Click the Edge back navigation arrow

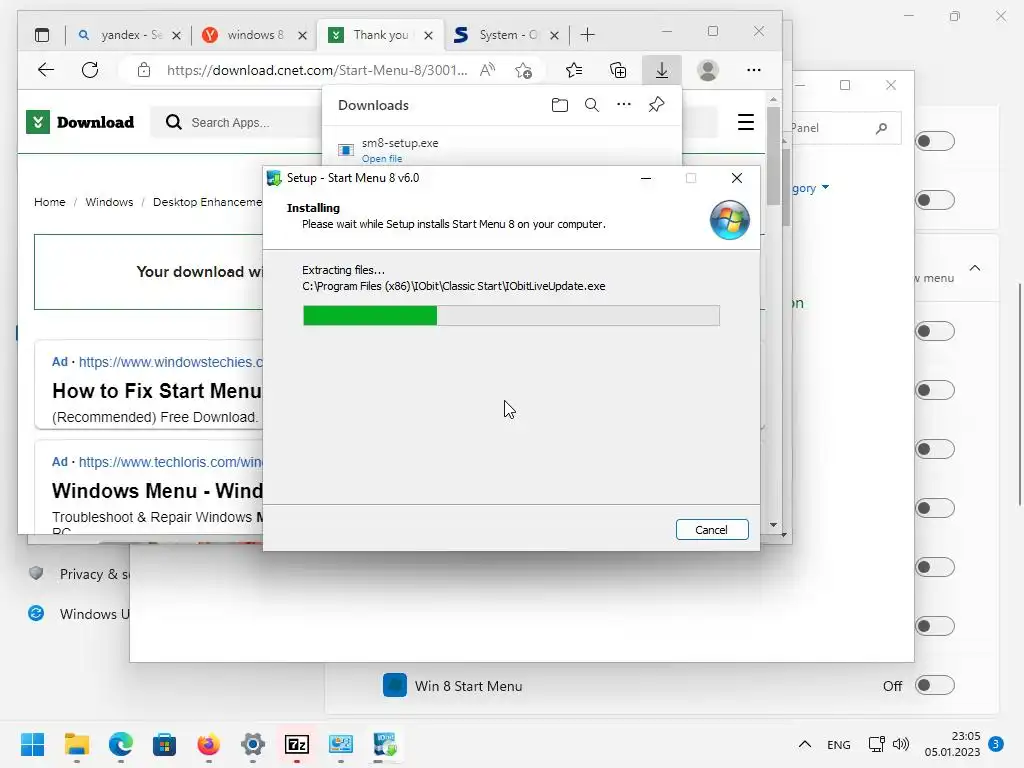point(46,70)
